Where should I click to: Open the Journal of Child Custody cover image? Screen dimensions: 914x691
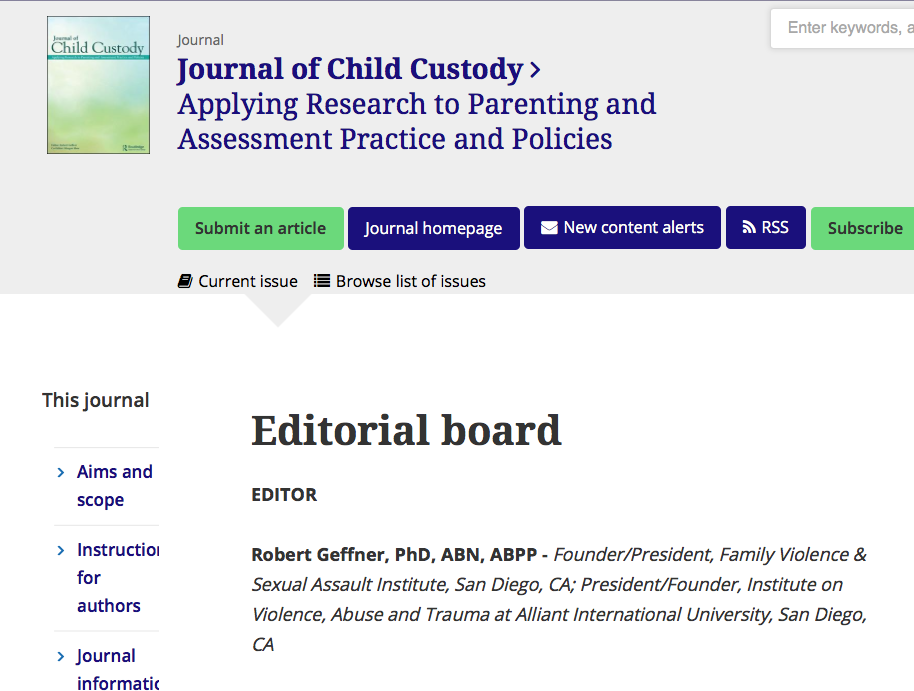coord(98,85)
